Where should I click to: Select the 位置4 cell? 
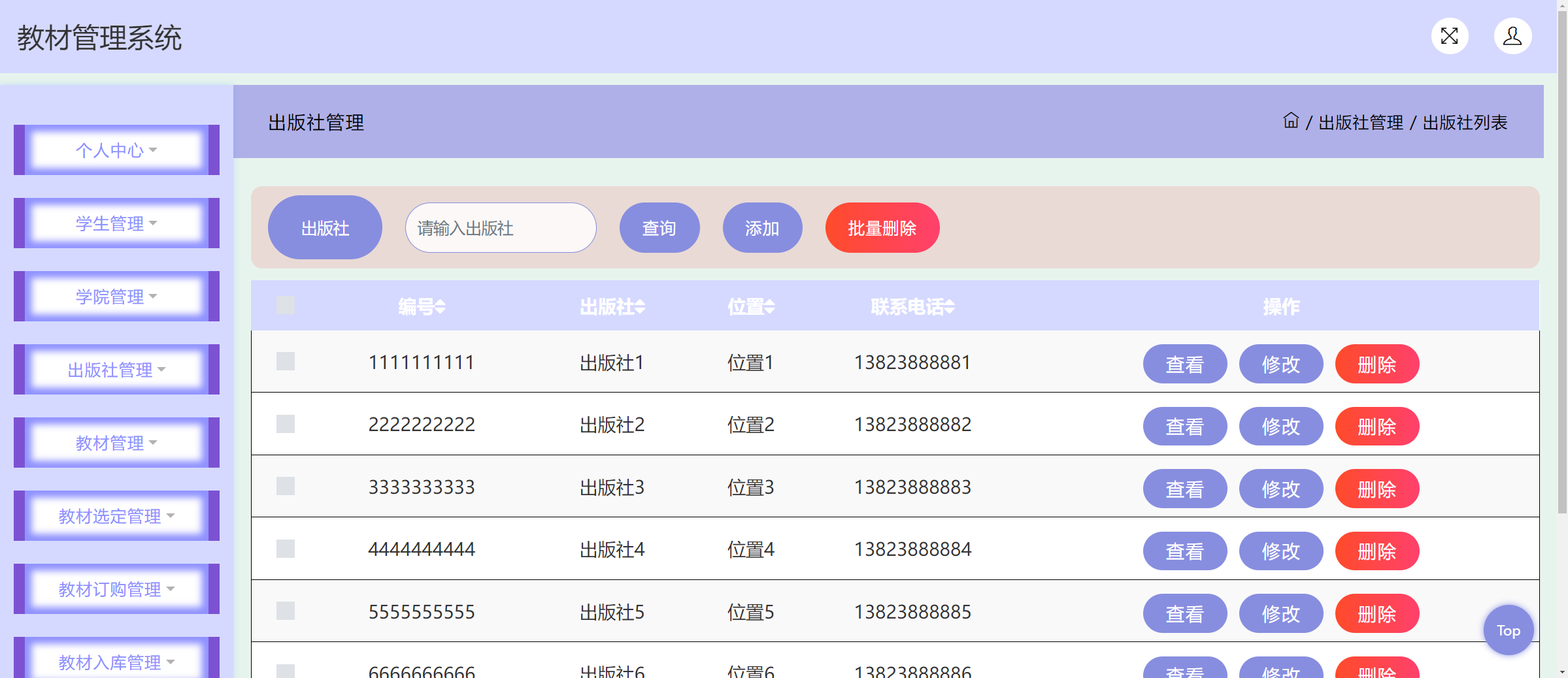tap(750, 550)
